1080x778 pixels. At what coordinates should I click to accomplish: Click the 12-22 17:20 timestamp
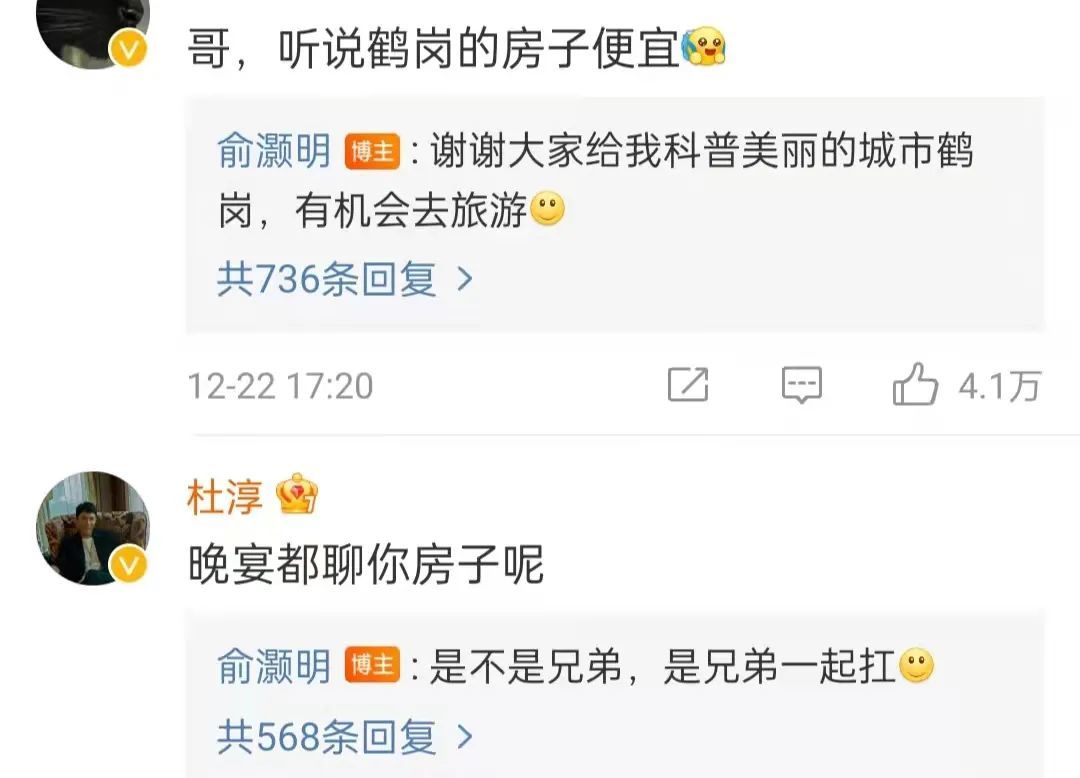point(280,386)
